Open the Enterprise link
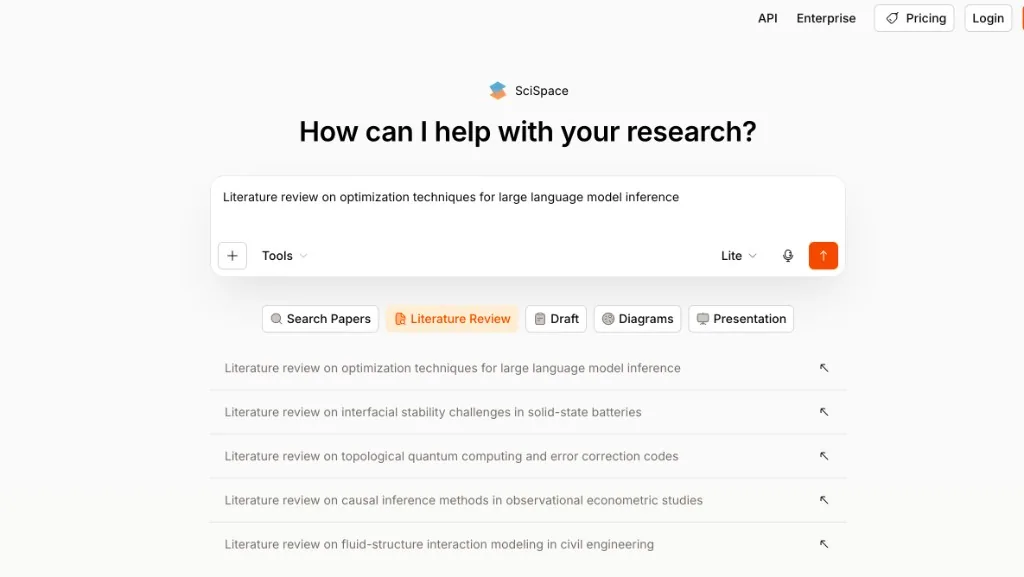 826,18
